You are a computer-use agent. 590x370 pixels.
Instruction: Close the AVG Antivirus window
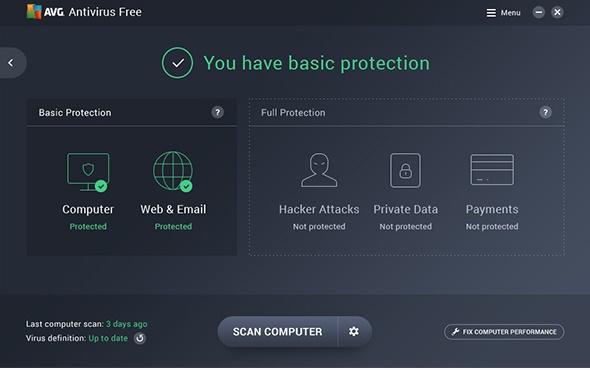click(557, 12)
